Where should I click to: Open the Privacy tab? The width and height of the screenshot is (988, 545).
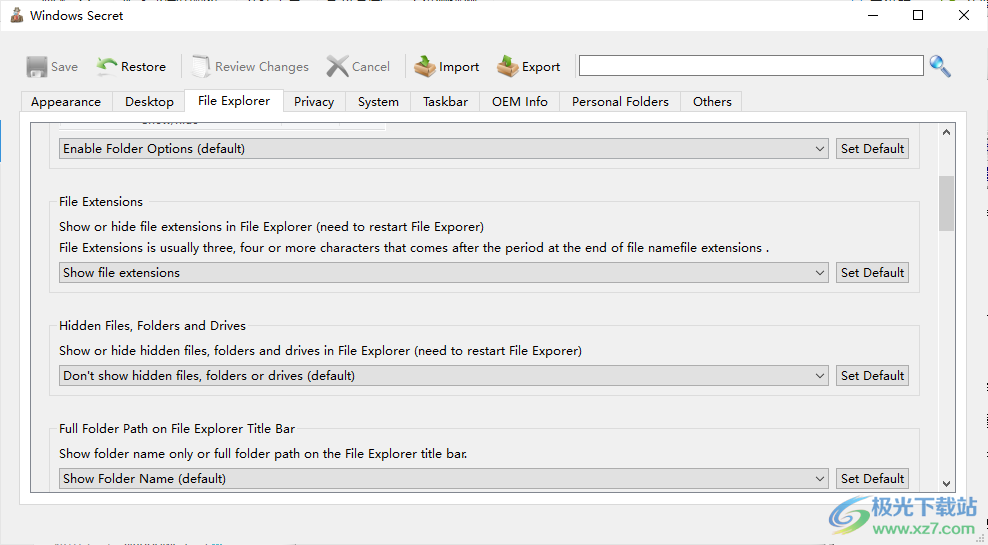[314, 102]
